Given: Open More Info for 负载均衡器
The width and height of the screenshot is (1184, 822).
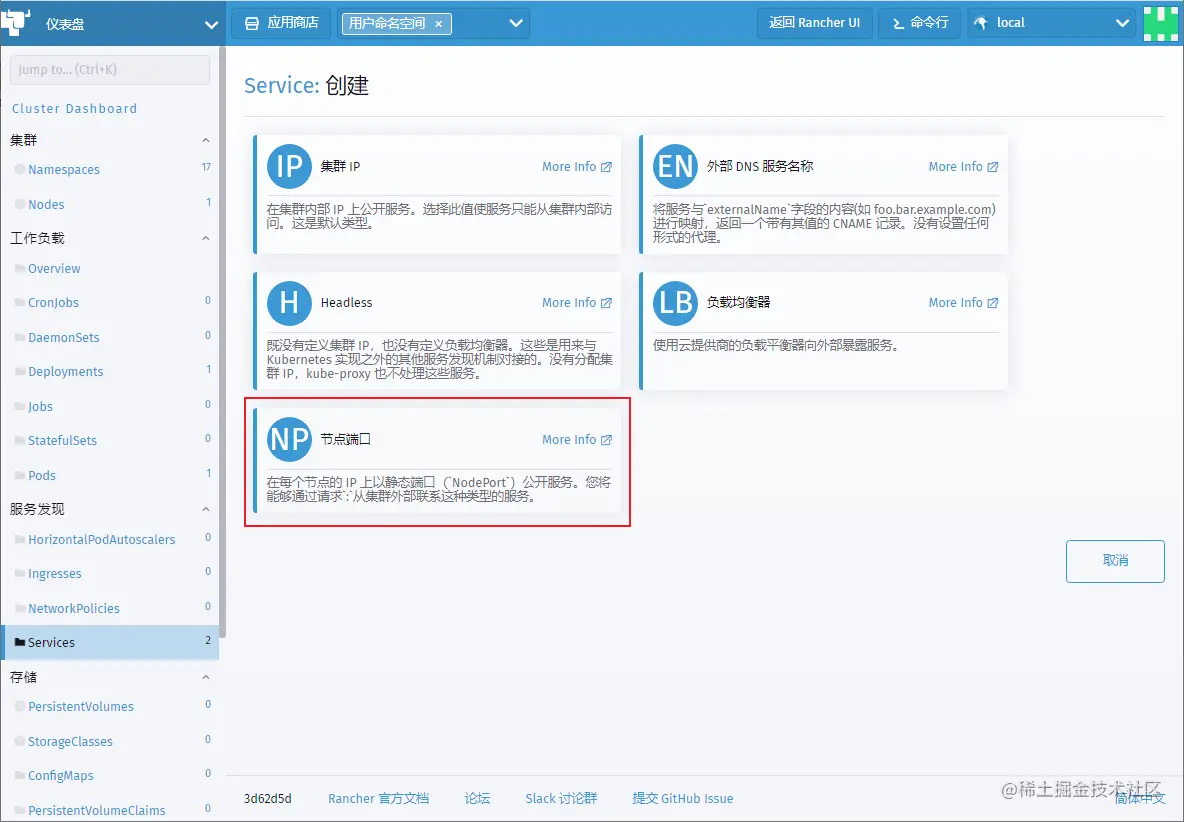Looking at the screenshot, I should [x=964, y=303].
